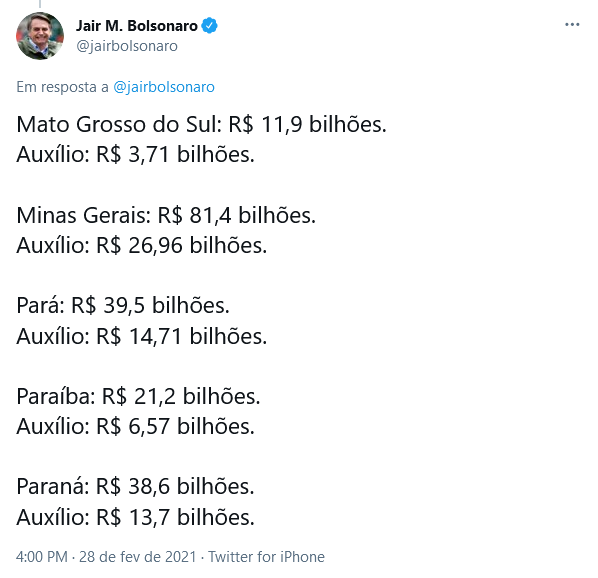Select the Auxílio R$ 6,57 bilhões line
598x578 pixels.
pos(135,426)
